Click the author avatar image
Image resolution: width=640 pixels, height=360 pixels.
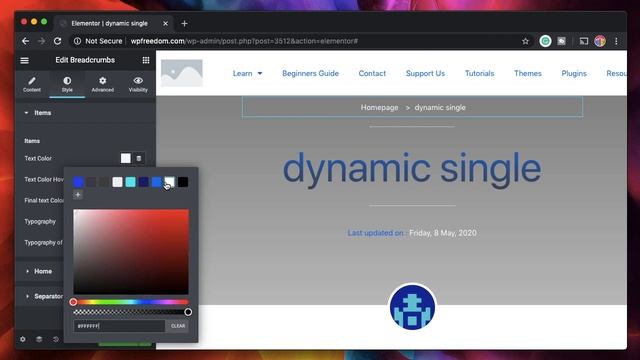(412, 307)
